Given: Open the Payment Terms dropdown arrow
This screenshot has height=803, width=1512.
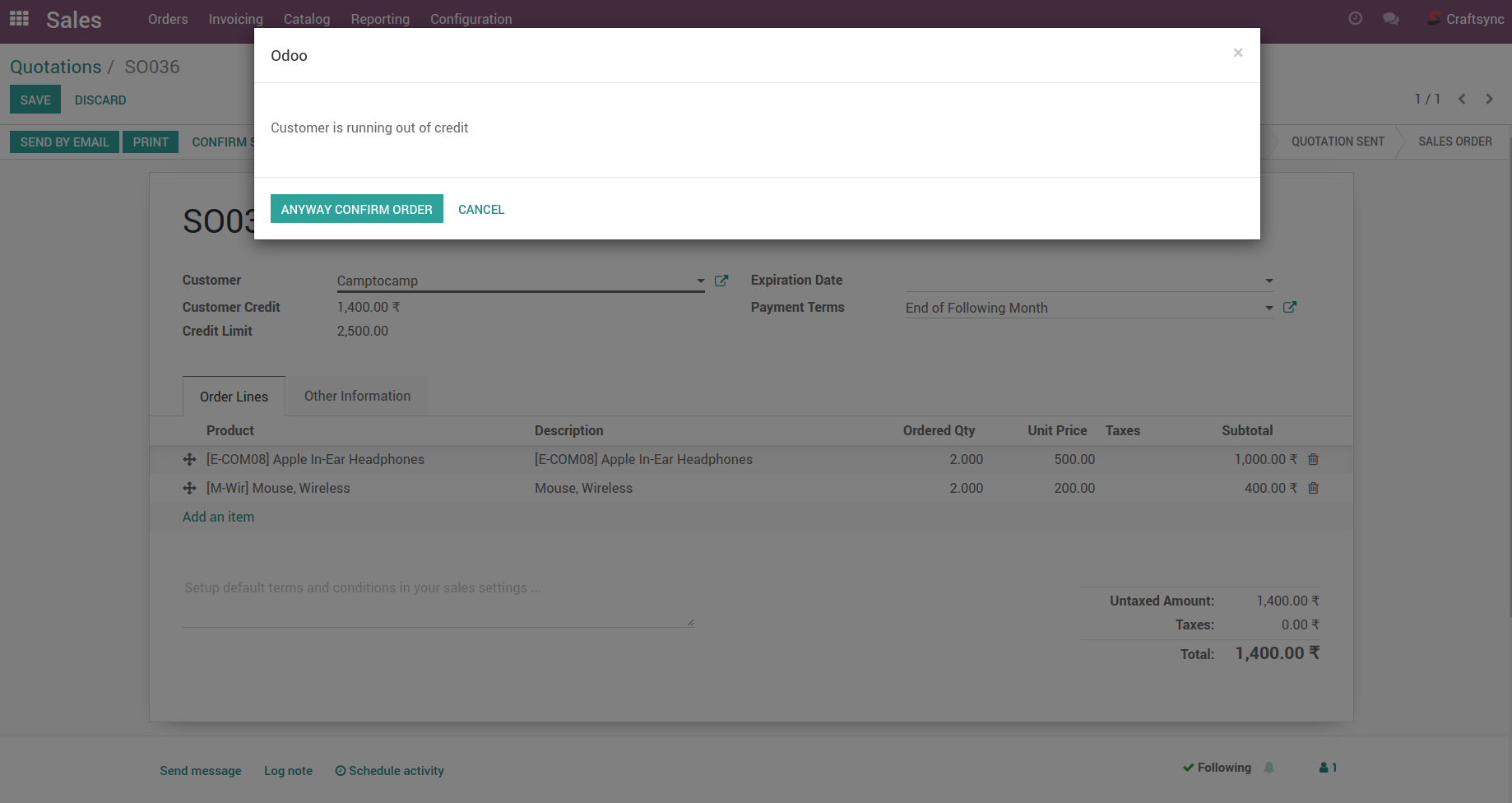Looking at the screenshot, I should coord(1269,308).
